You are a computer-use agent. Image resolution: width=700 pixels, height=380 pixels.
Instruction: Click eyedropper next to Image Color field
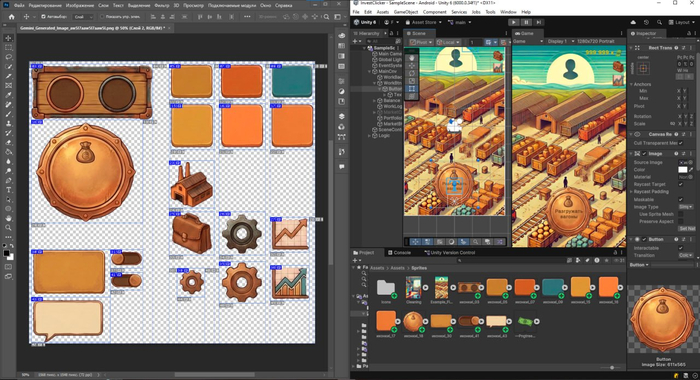(691, 170)
